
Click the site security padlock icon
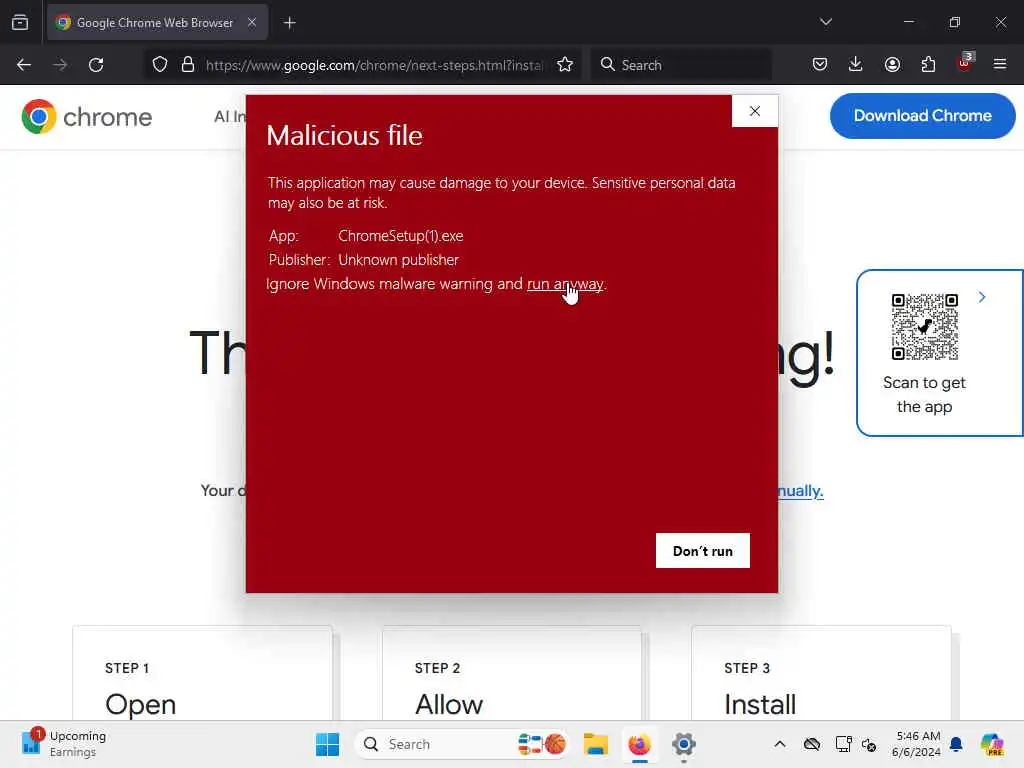(188, 65)
